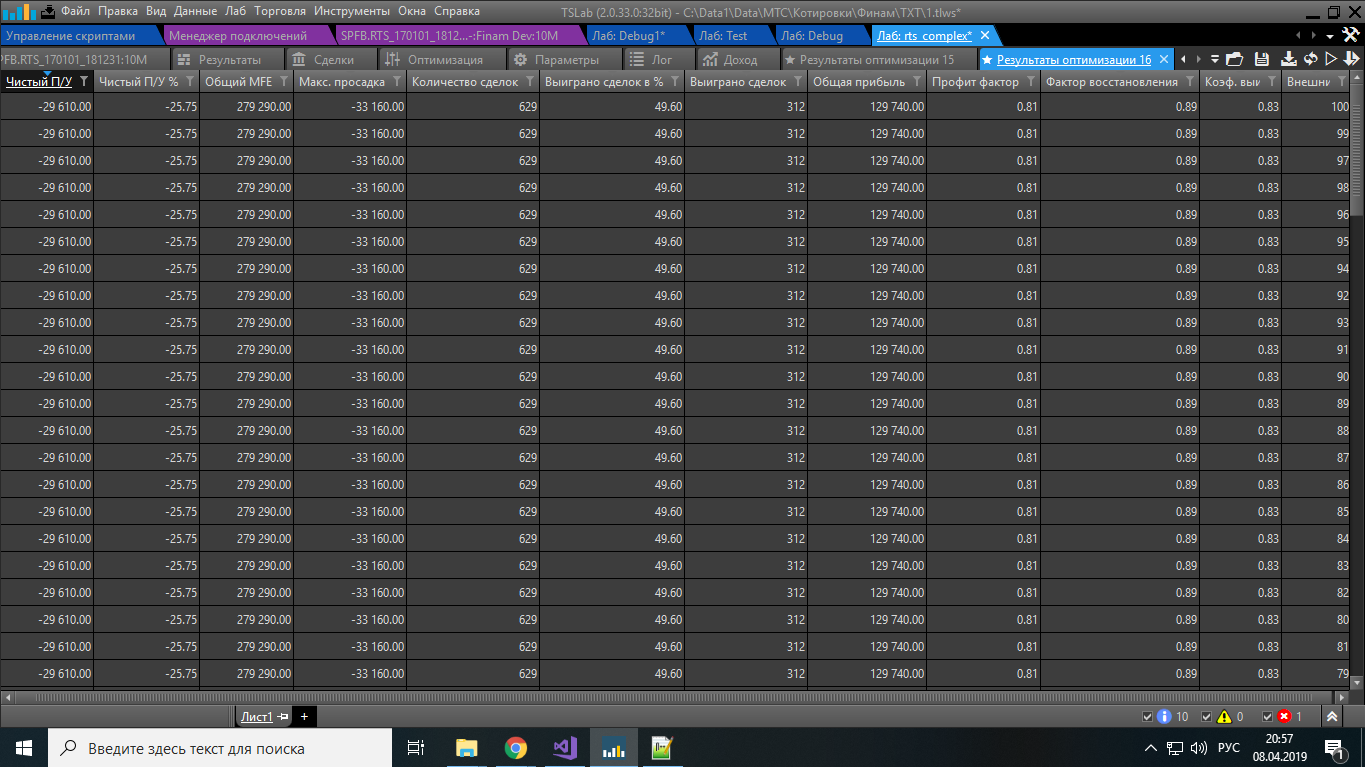Click the TSLab taskbar icon
Screen dimensions: 1365x767
coord(613,747)
